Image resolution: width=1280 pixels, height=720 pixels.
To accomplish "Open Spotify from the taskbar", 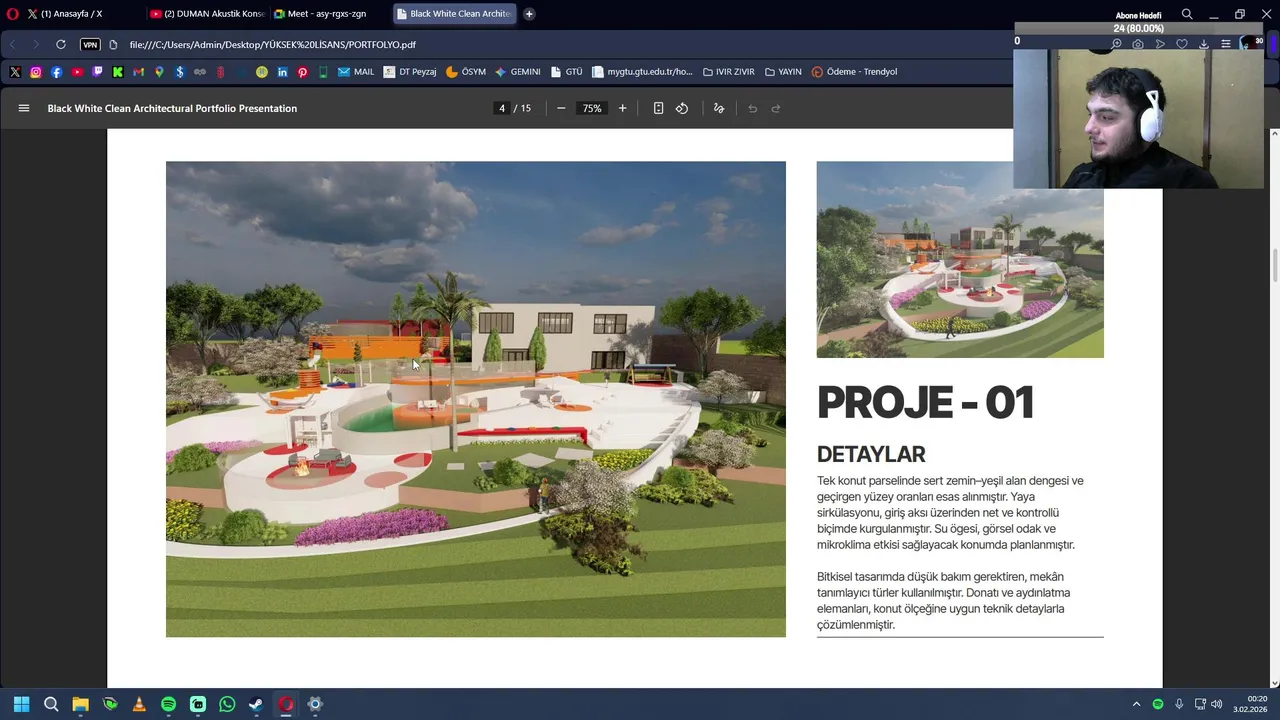I will [x=168, y=704].
